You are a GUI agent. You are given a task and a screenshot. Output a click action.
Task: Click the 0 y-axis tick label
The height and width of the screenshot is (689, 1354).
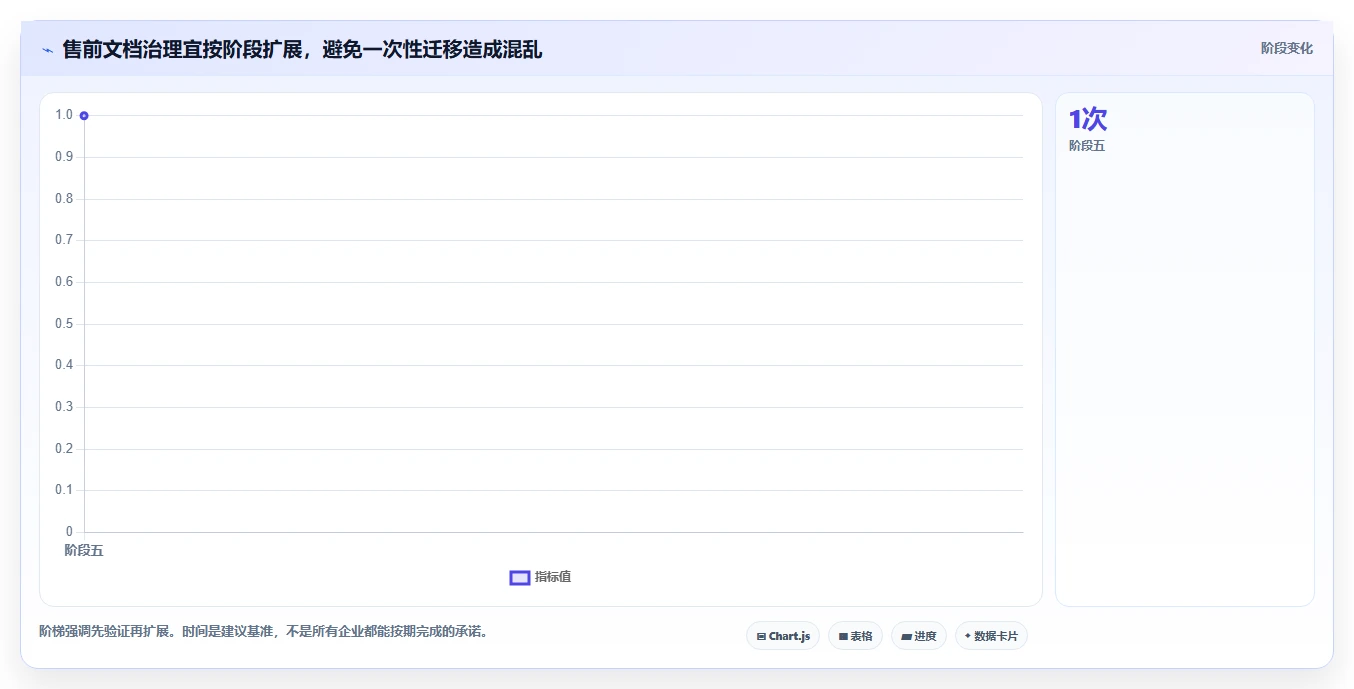(x=69, y=532)
